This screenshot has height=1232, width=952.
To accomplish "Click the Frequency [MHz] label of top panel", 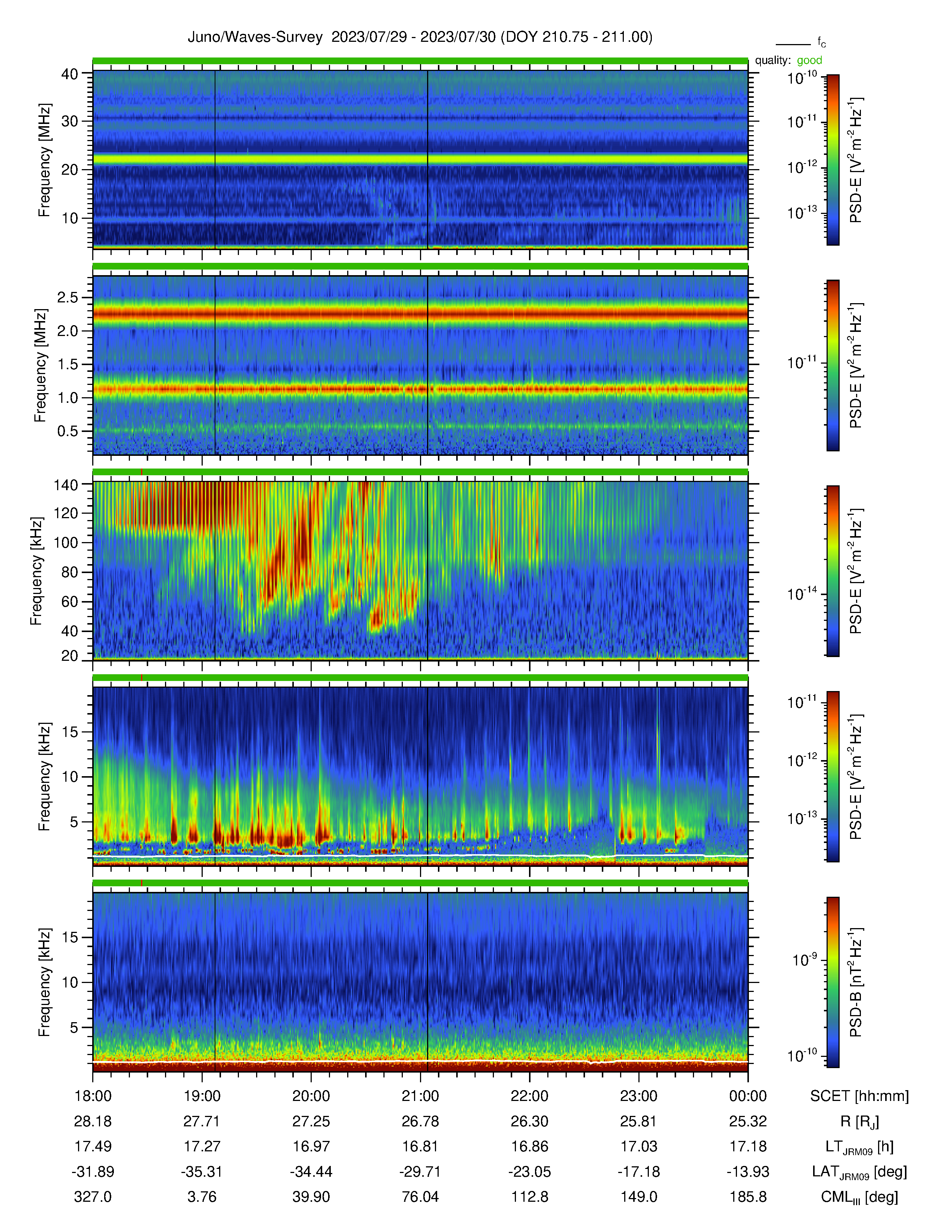I will point(44,160).
